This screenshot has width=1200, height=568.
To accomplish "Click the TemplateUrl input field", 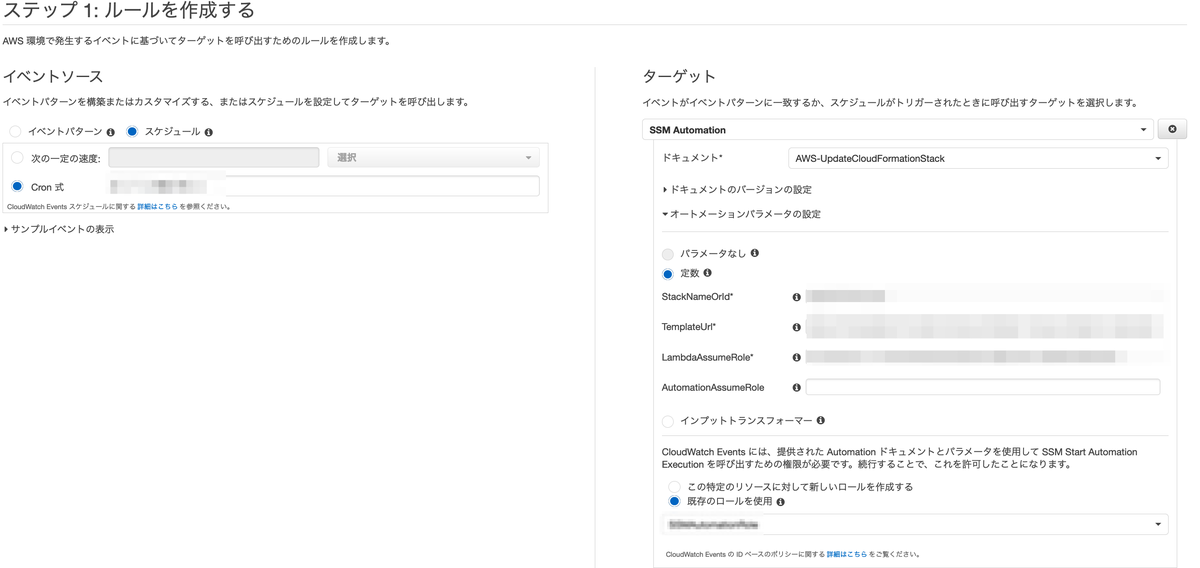I will pyautogui.click(x=985, y=327).
